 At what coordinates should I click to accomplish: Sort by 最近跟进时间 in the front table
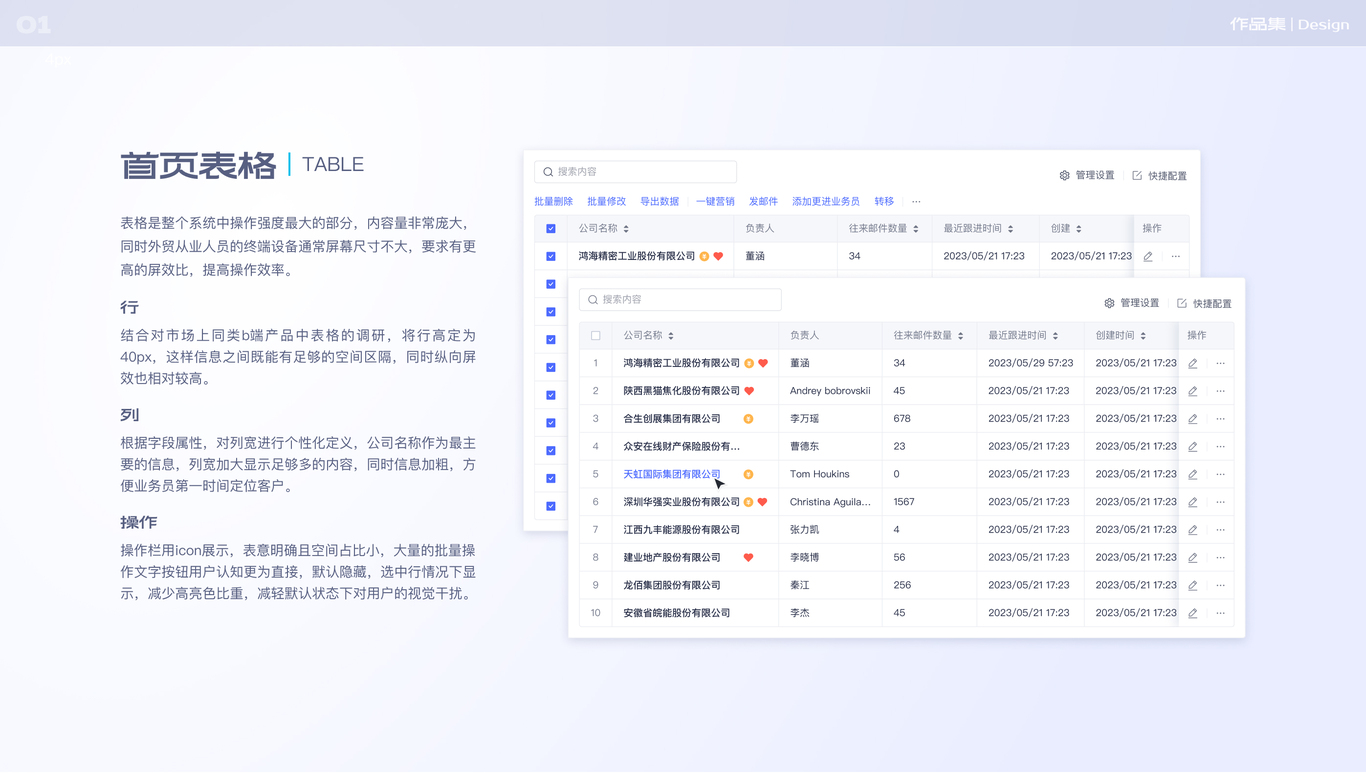[x=1055, y=336]
